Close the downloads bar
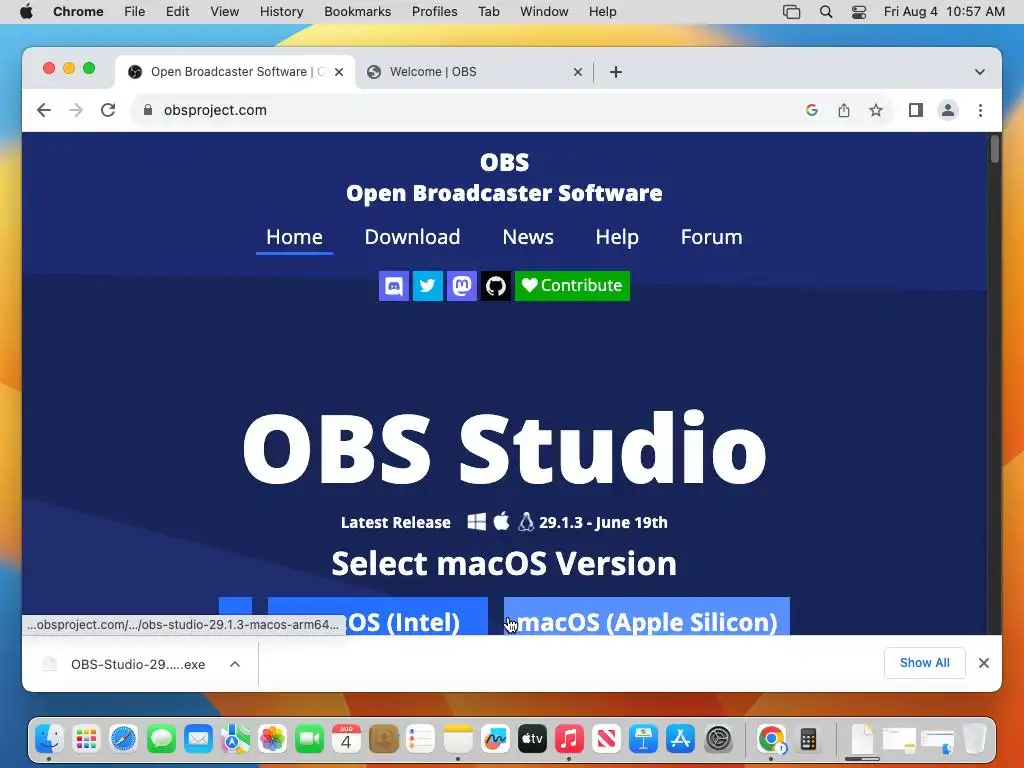 [984, 663]
